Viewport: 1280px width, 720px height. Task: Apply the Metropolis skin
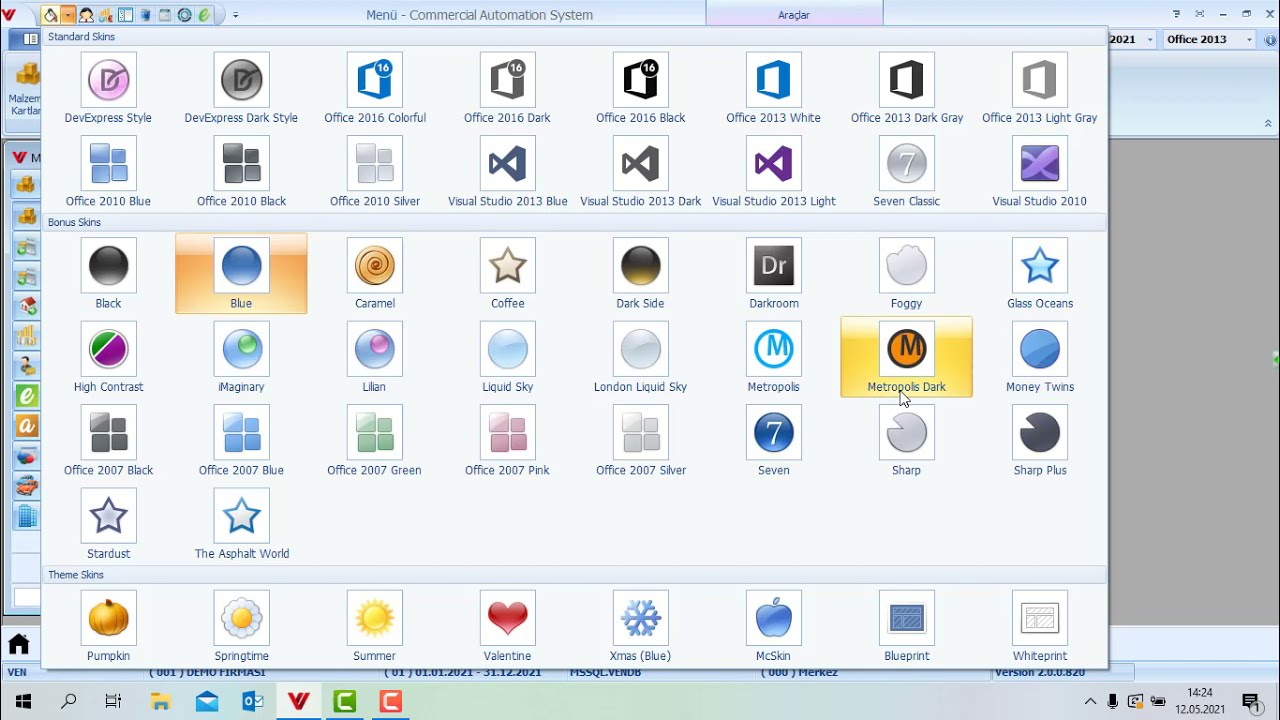[x=773, y=357]
